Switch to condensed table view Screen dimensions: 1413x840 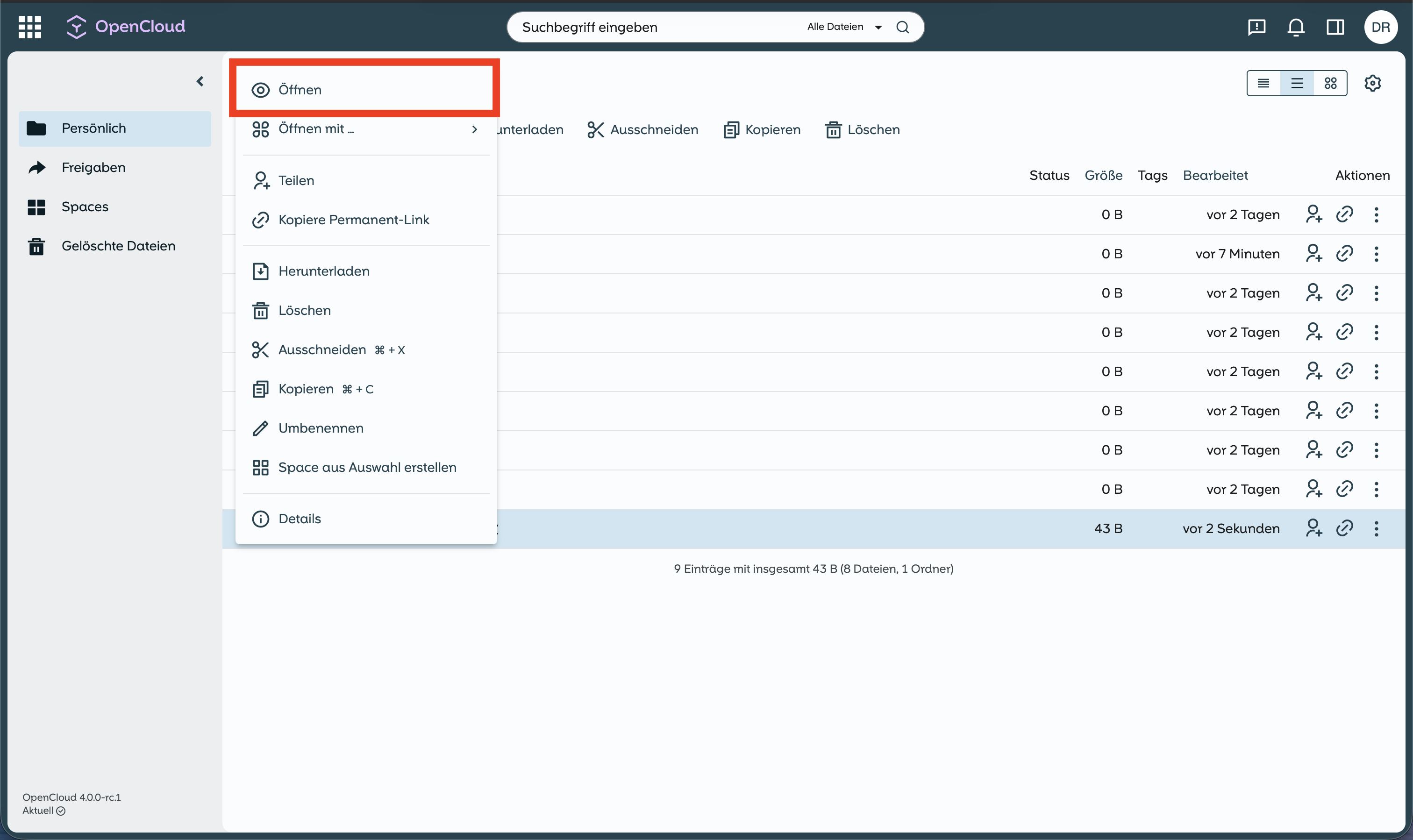(x=1263, y=83)
